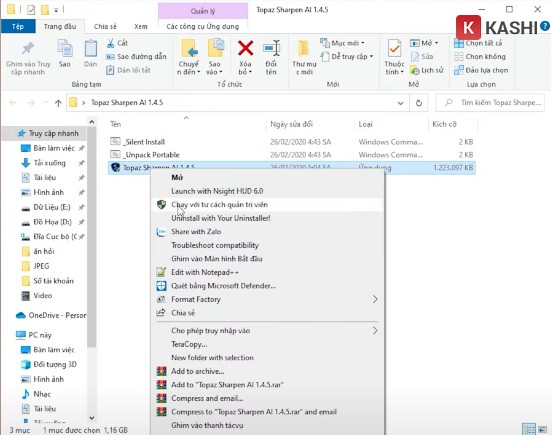Image resolution: width=552 pixels, height=435 pixels.
Task: Open the Các công cụ Ứng dụng tab
Action: 202,26
